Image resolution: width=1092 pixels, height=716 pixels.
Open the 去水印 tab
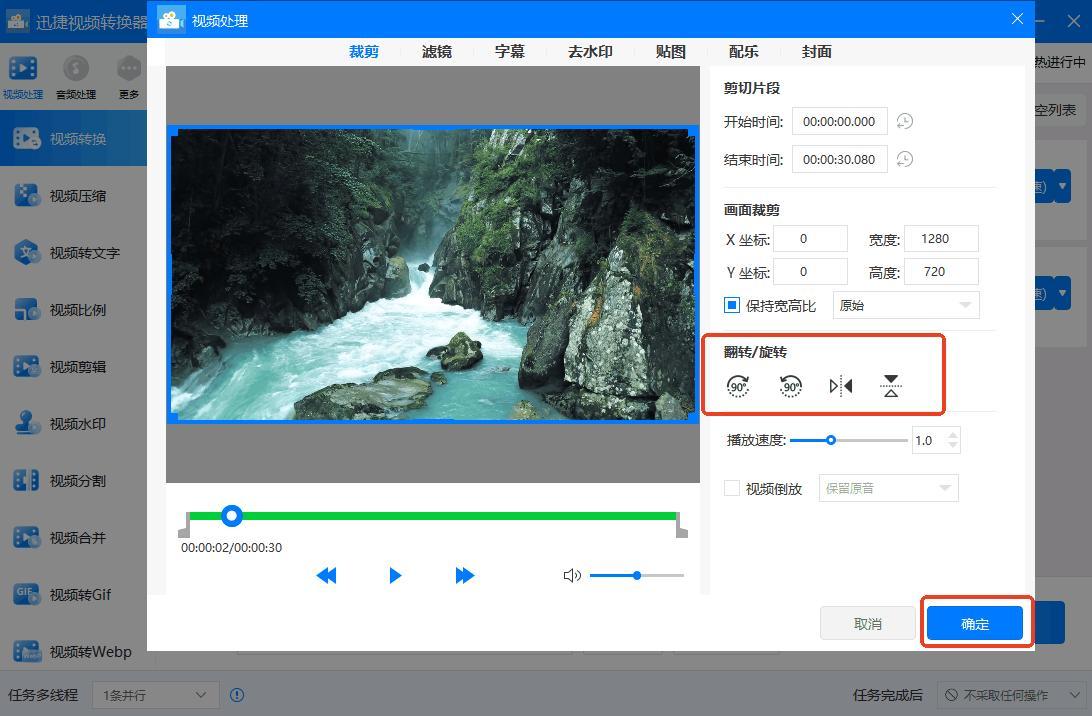click(590, 51)
